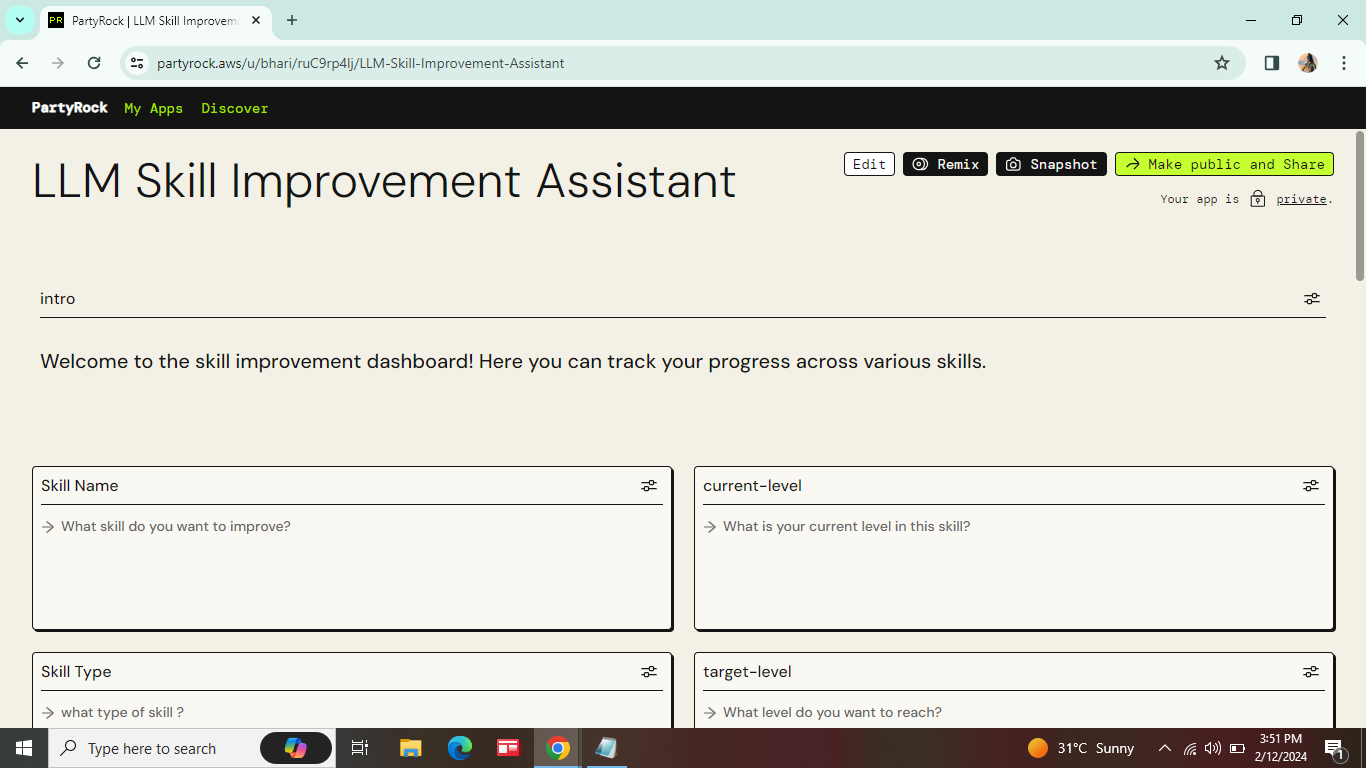This screenshot has width=1366, height=768.
Task: Open the notepad-like app on taskbar
Action: 606,748
